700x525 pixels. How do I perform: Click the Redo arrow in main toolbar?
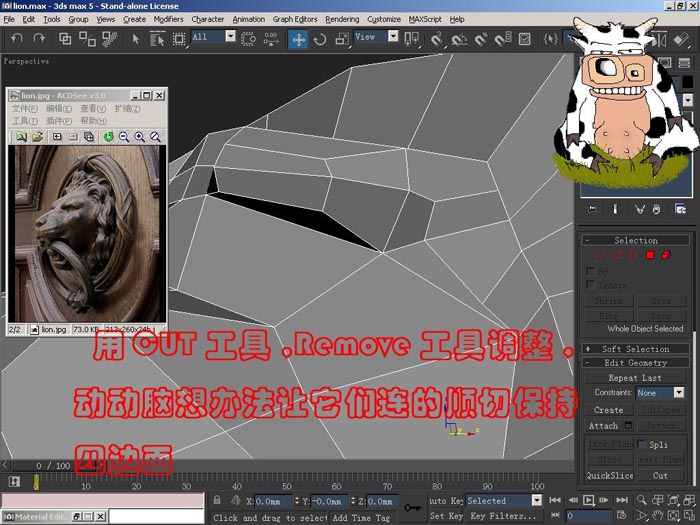(39, 39)
